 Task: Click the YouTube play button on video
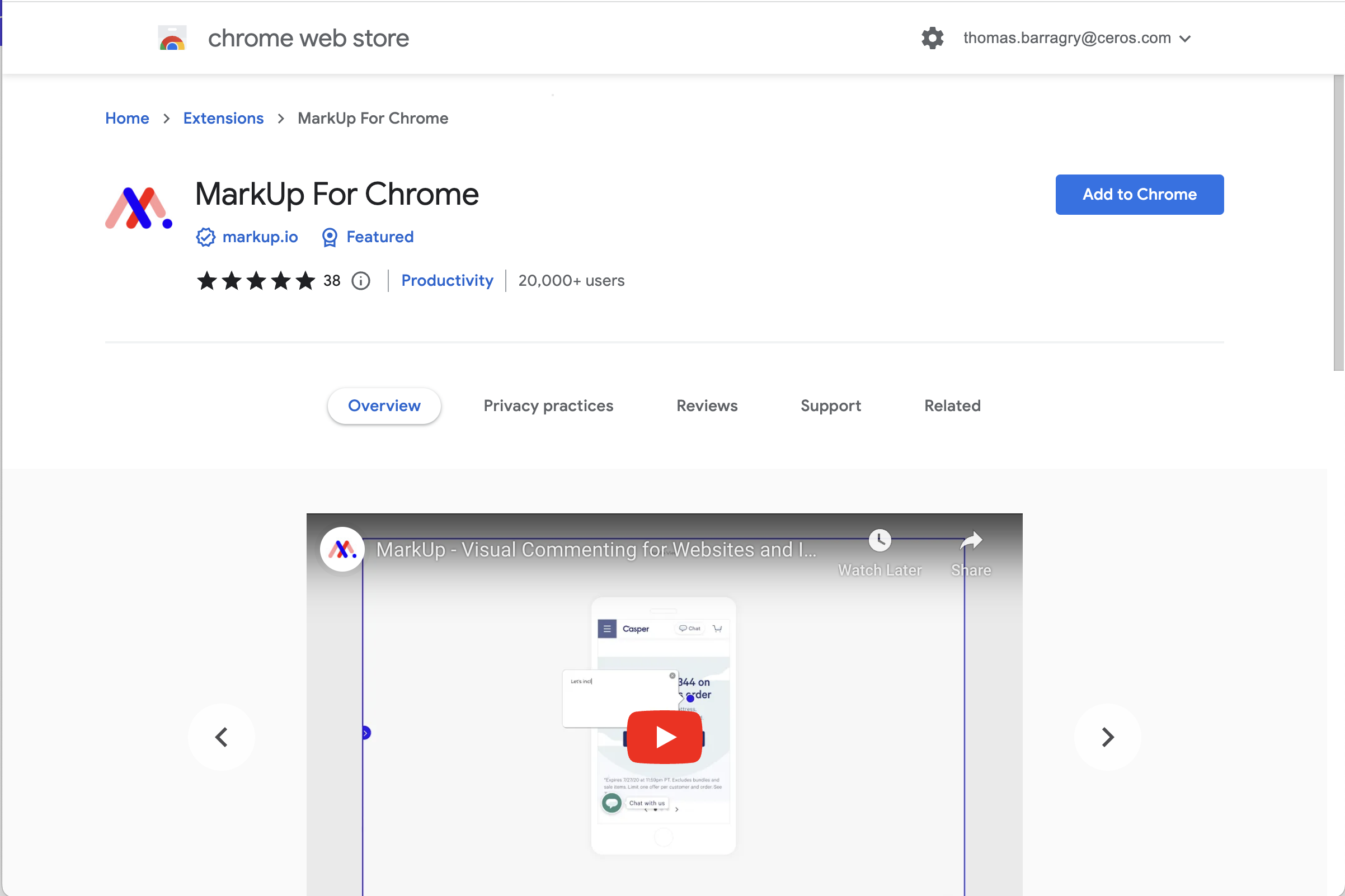click(x=663, y=737)
